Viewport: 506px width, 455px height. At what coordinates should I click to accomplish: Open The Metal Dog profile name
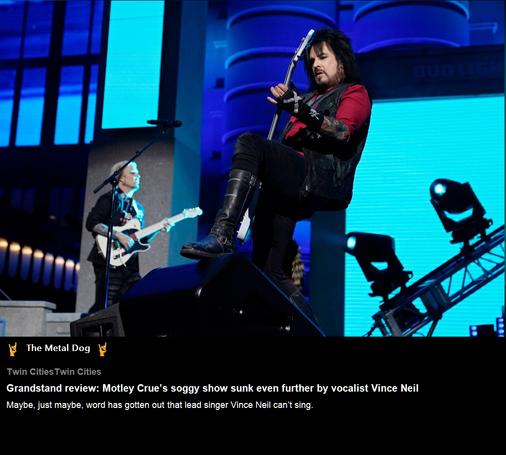58,348
